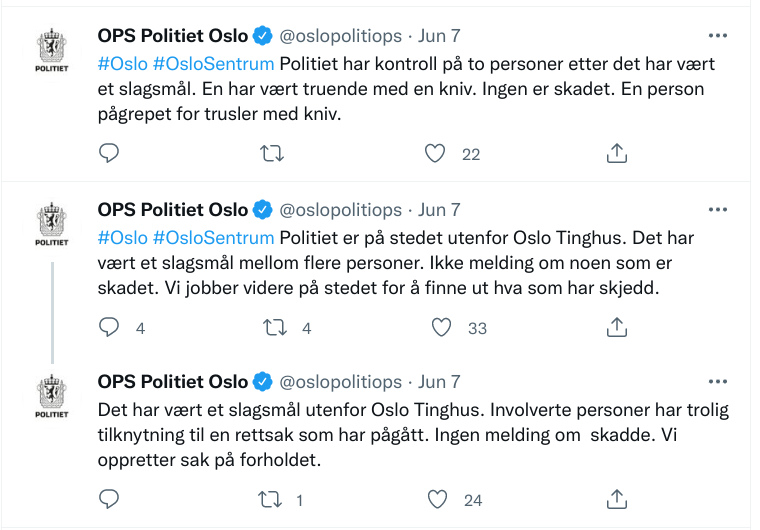Share the first tweet about the arrest
Screen dimensions: 760x530
coord(617,153)
